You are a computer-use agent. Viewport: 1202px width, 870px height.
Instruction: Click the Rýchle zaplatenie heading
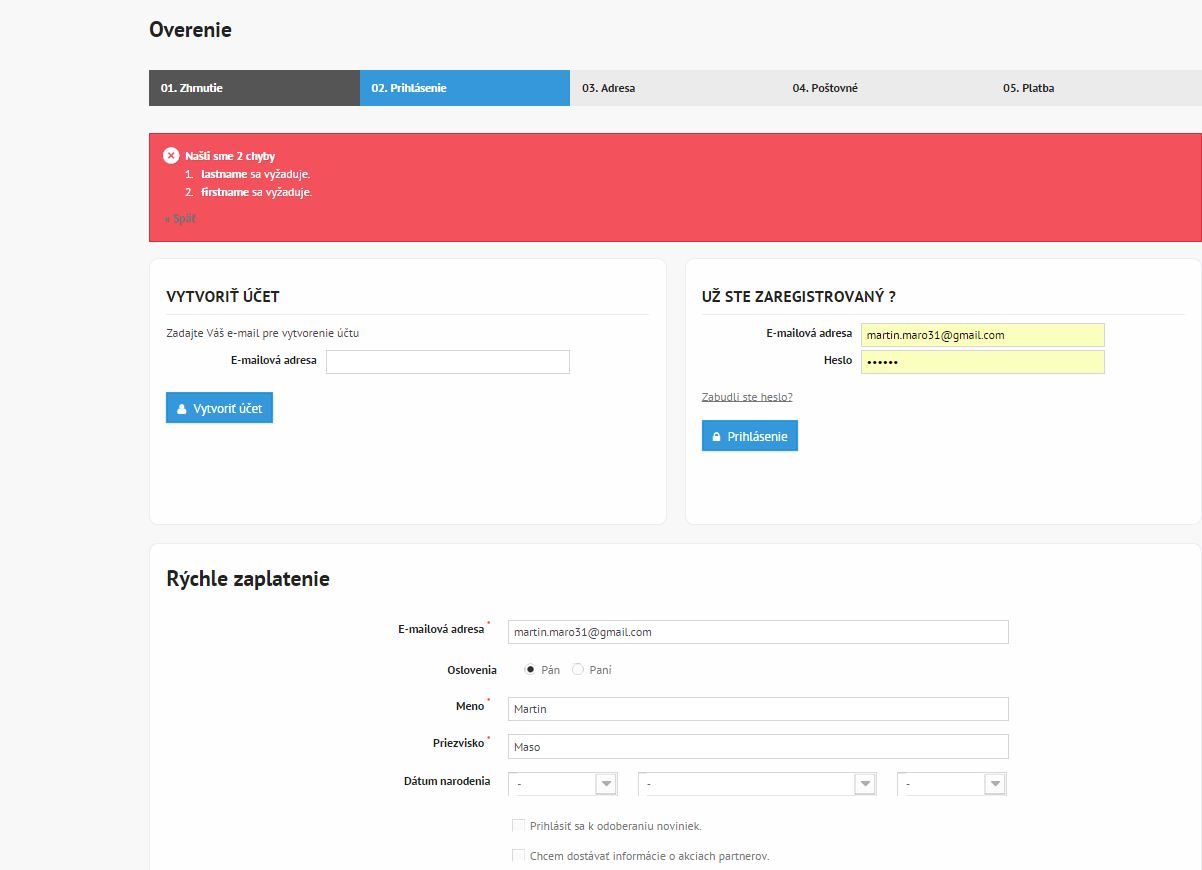pos(248,578)
